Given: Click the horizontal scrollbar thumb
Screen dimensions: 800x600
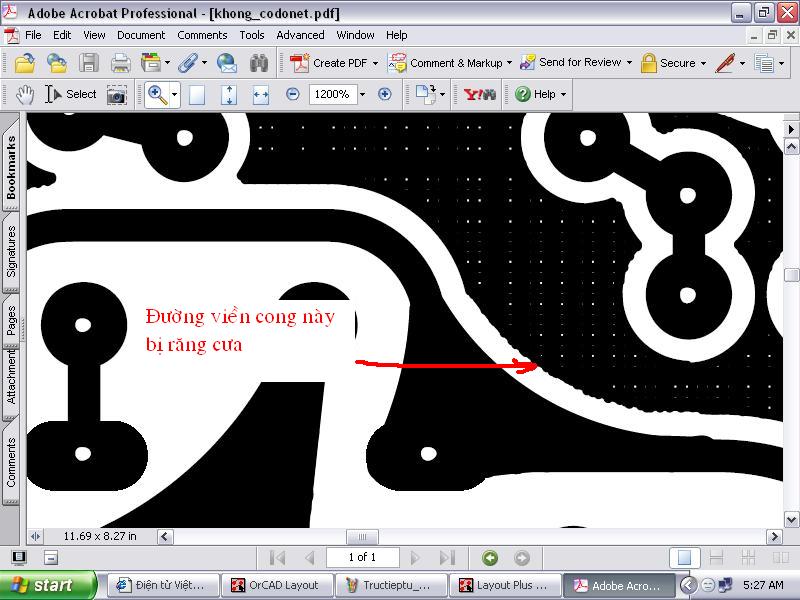Looking at the screenshot, I should click(x=362, y=537).
